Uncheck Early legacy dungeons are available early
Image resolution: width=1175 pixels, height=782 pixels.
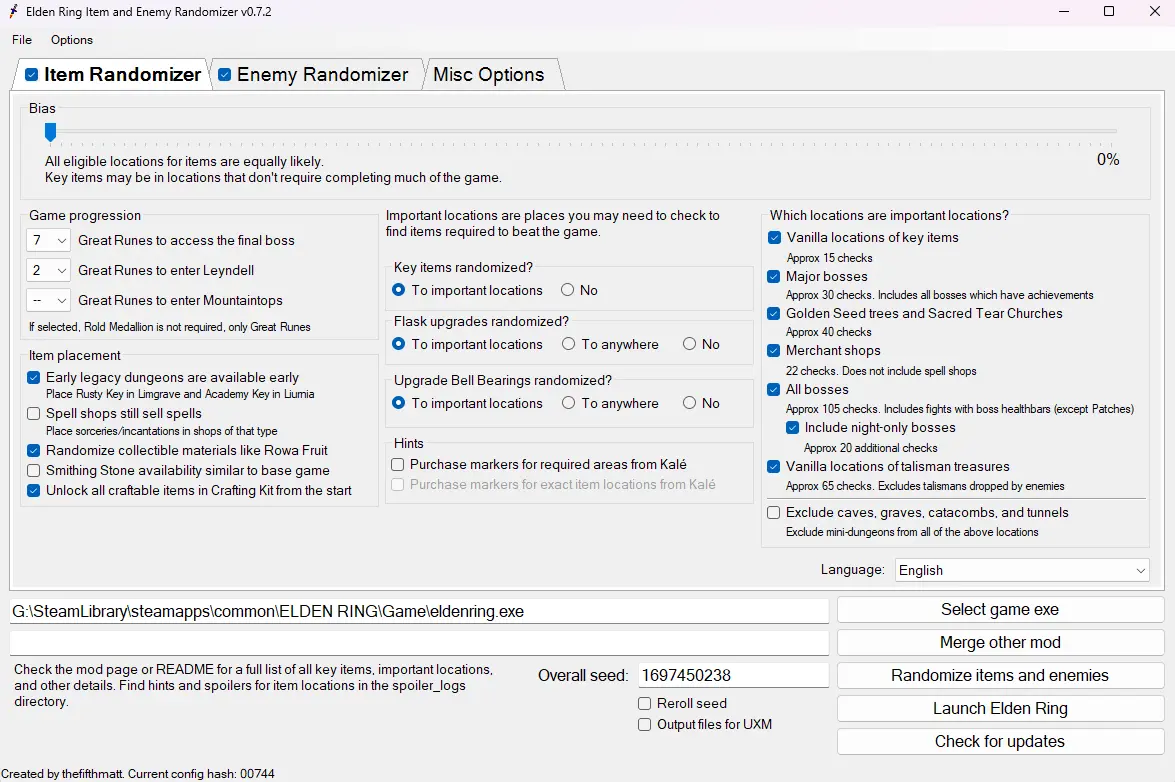coord(34,378)
